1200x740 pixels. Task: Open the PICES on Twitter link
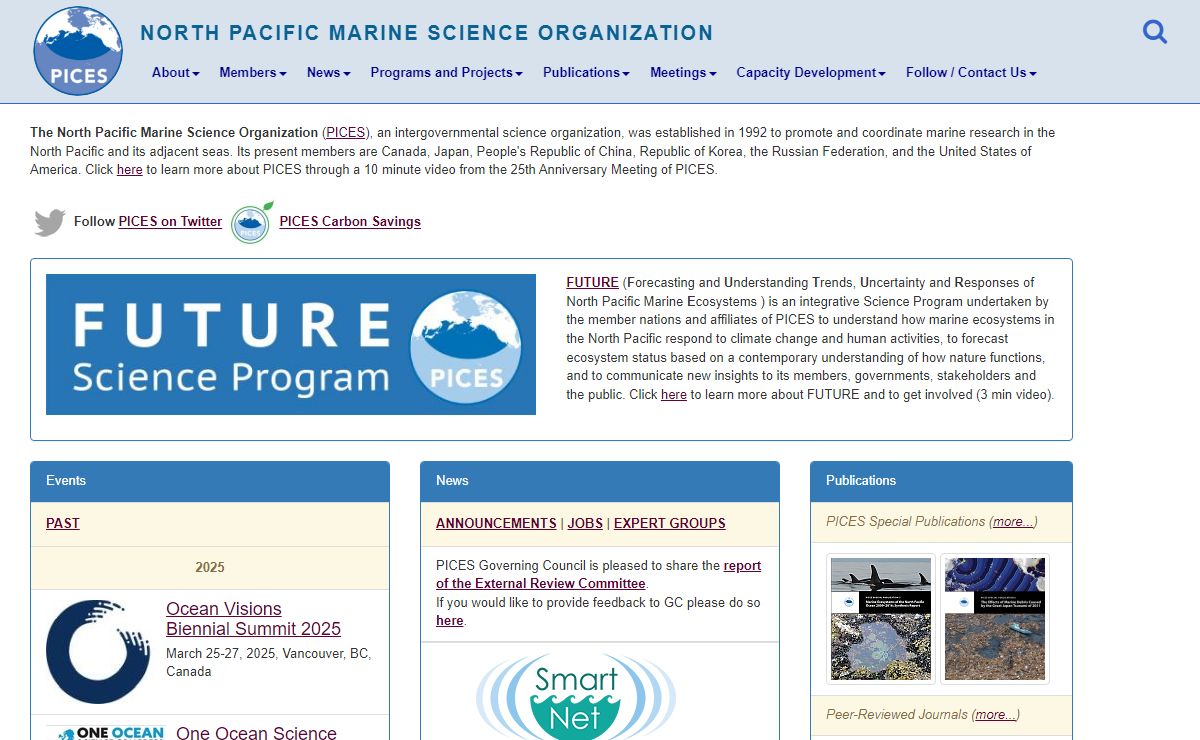point(170,222)
